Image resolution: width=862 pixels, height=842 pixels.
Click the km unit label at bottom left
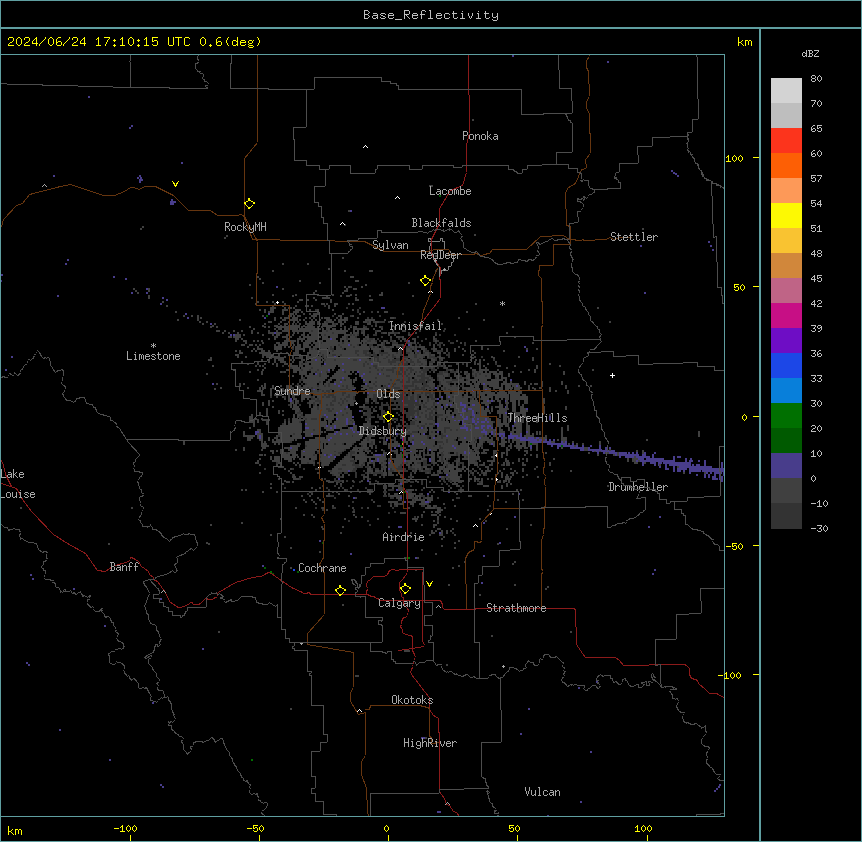[x=15, y=830]
